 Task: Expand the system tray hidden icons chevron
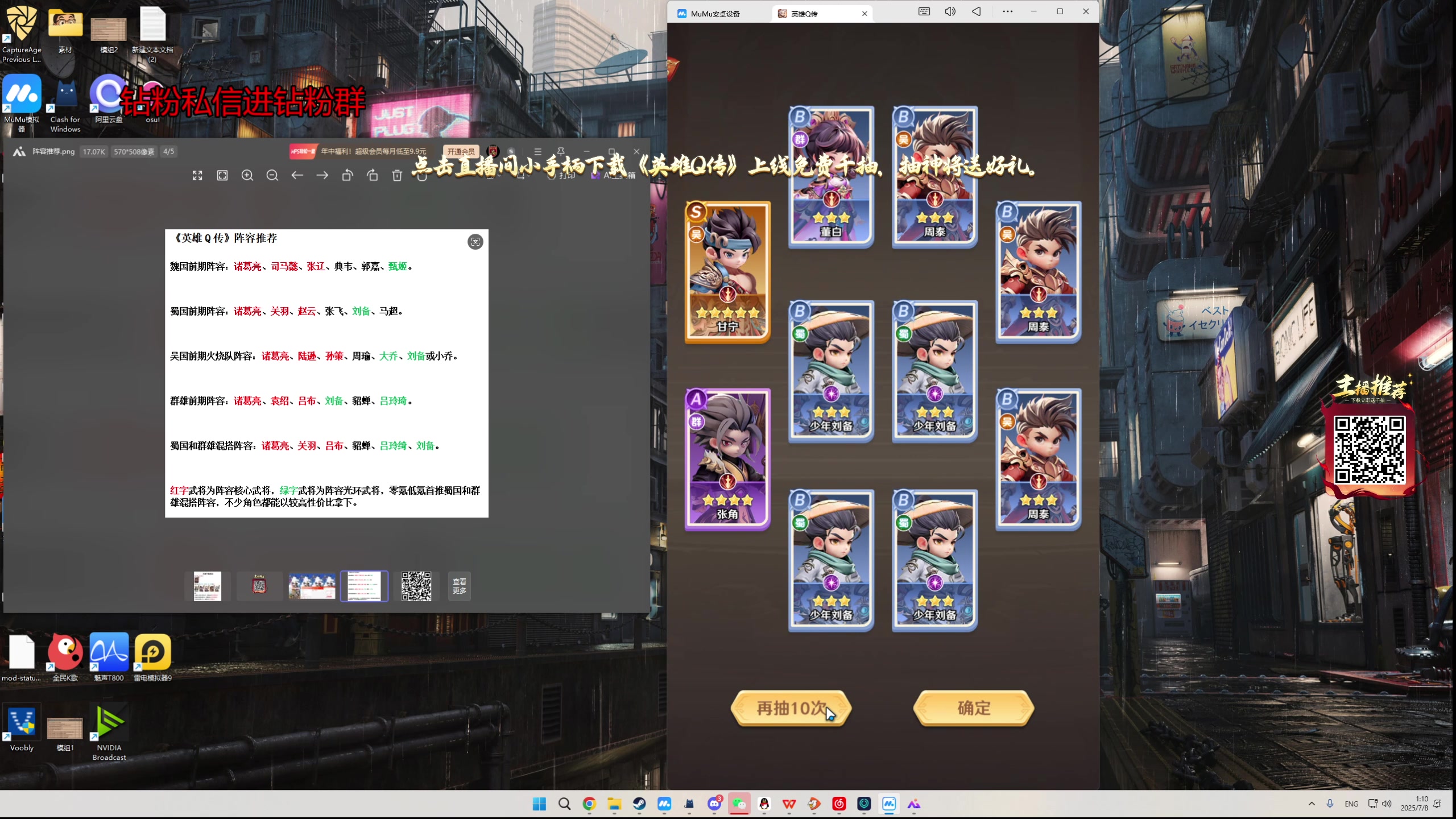coord(1312,804)
